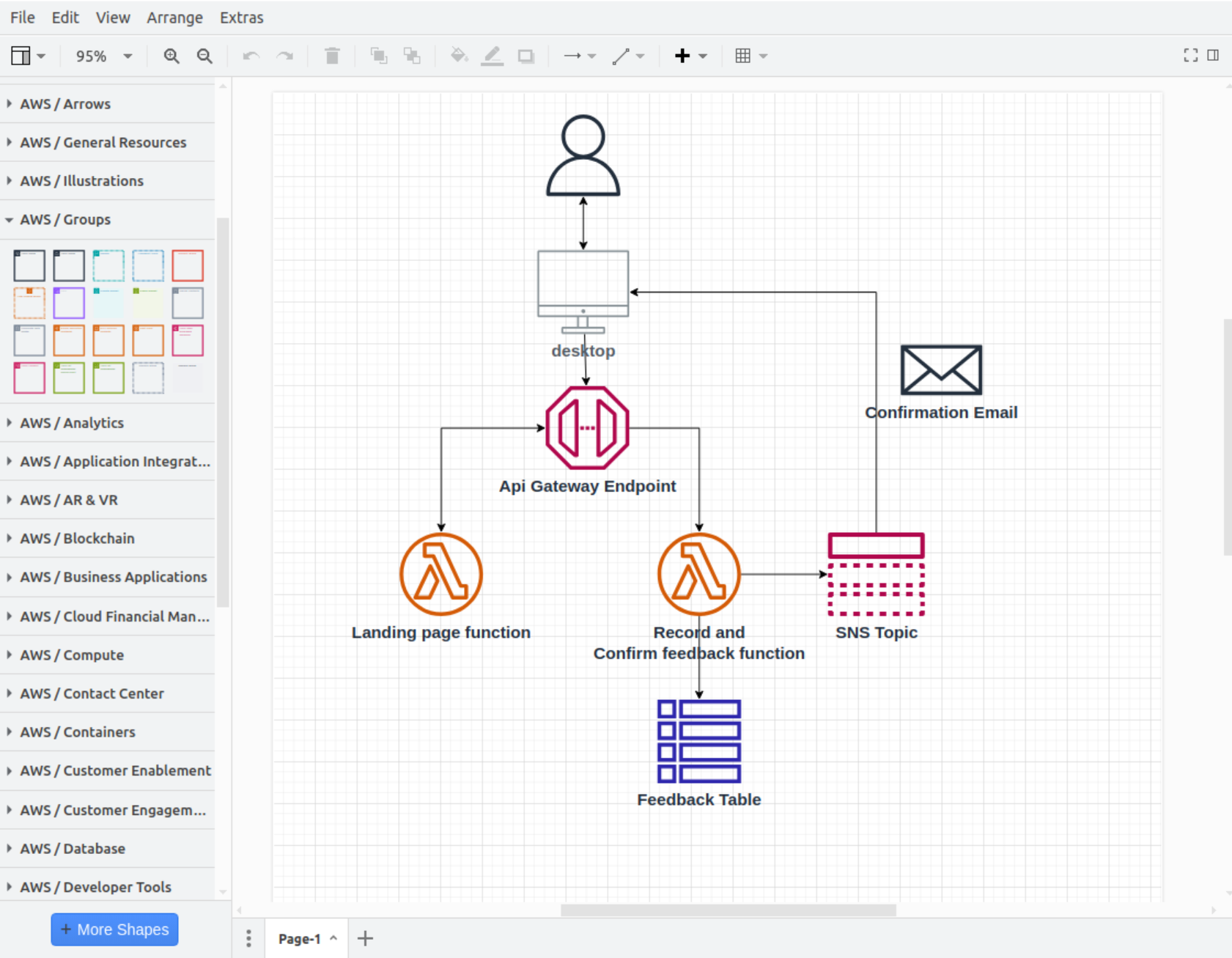Select the Feedback Table DynamoDB icon
1232x958 pixels.
[699, 742]
